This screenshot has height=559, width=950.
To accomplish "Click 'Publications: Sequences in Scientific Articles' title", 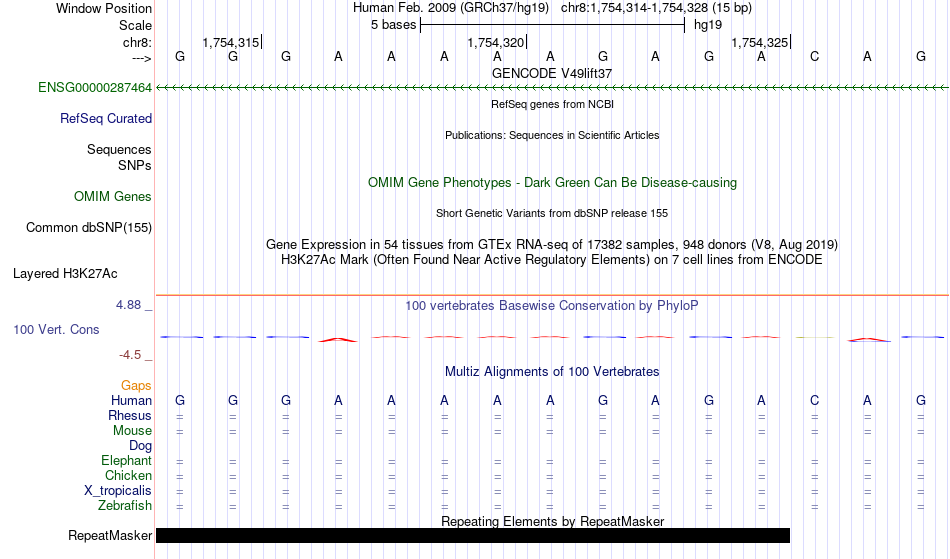I will (552, 135).
